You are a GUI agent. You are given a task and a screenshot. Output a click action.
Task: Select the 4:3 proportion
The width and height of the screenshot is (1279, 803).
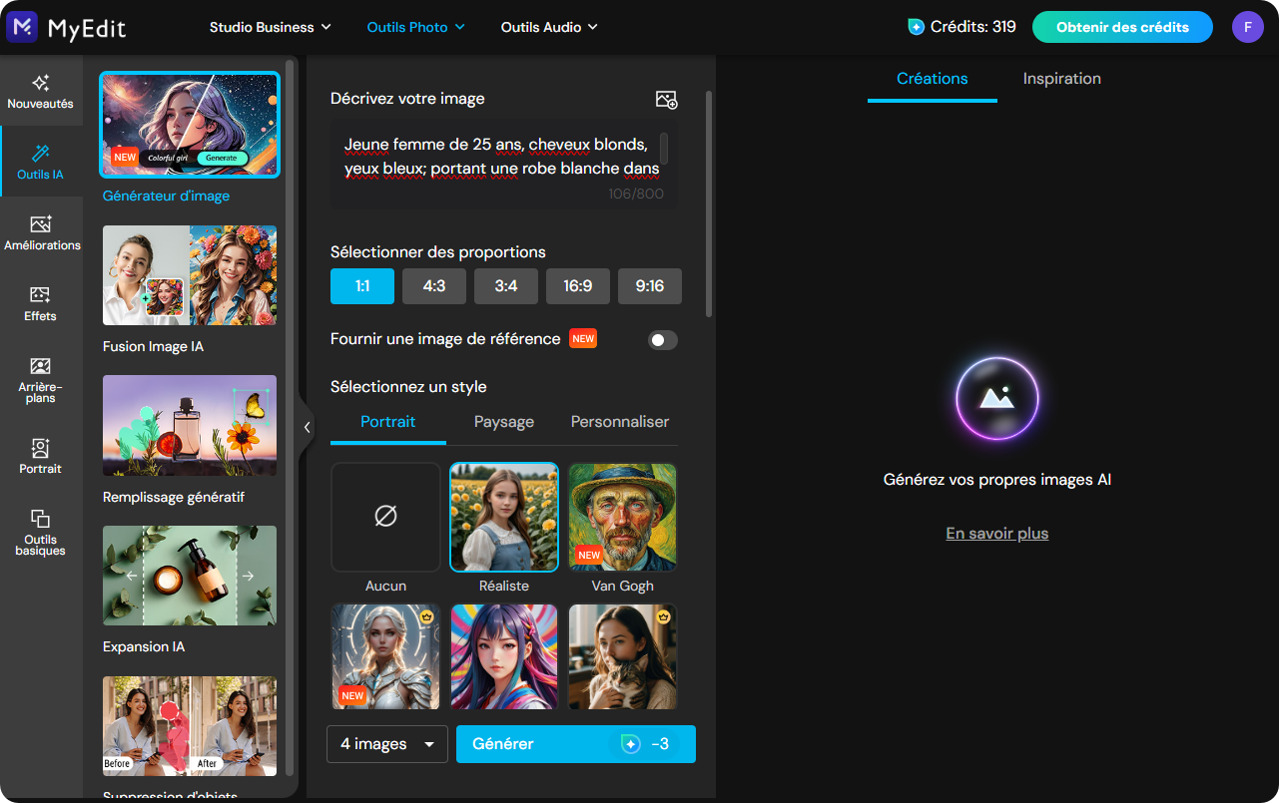pos(434,286)
